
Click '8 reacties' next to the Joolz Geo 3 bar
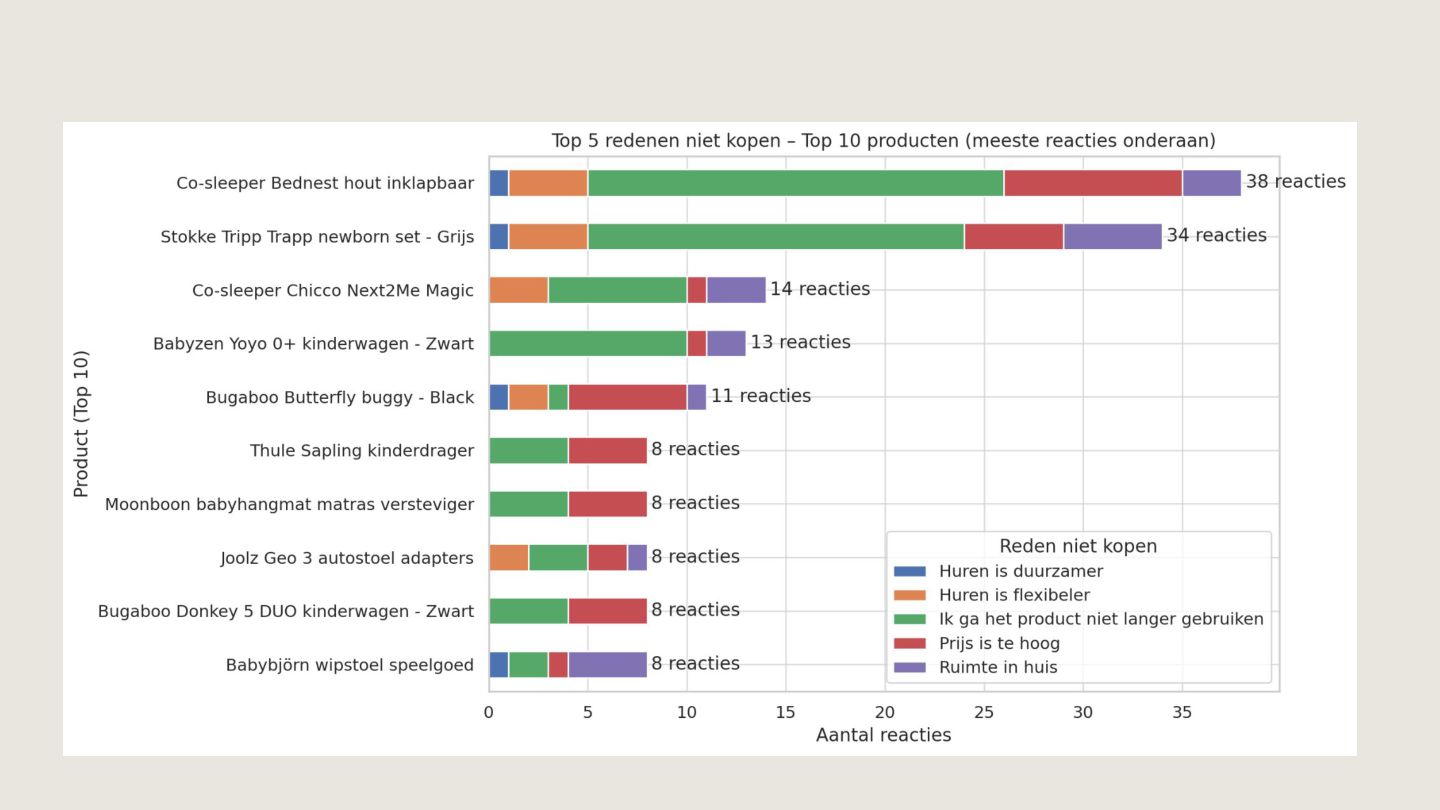coord(695,557)
